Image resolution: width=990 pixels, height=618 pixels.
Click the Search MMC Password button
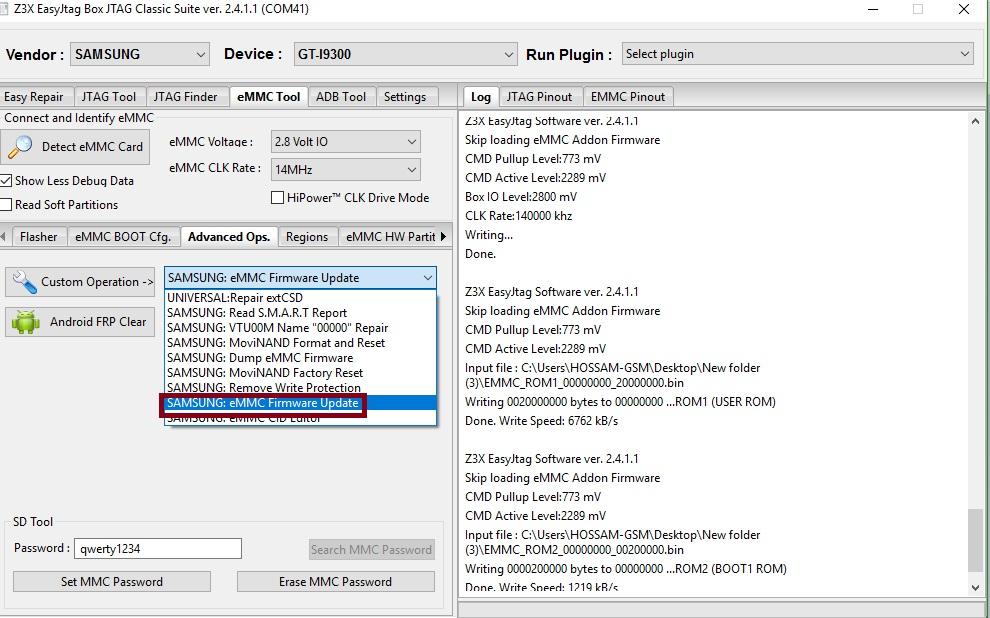pyautogui.click(x=371, y=549)
